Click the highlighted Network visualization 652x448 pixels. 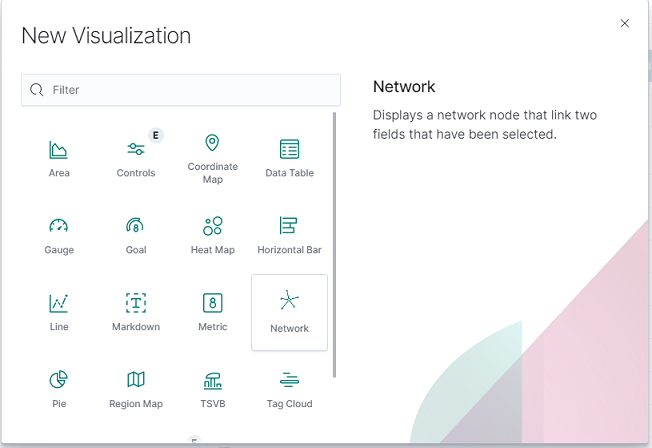click(x=289, y=312)
